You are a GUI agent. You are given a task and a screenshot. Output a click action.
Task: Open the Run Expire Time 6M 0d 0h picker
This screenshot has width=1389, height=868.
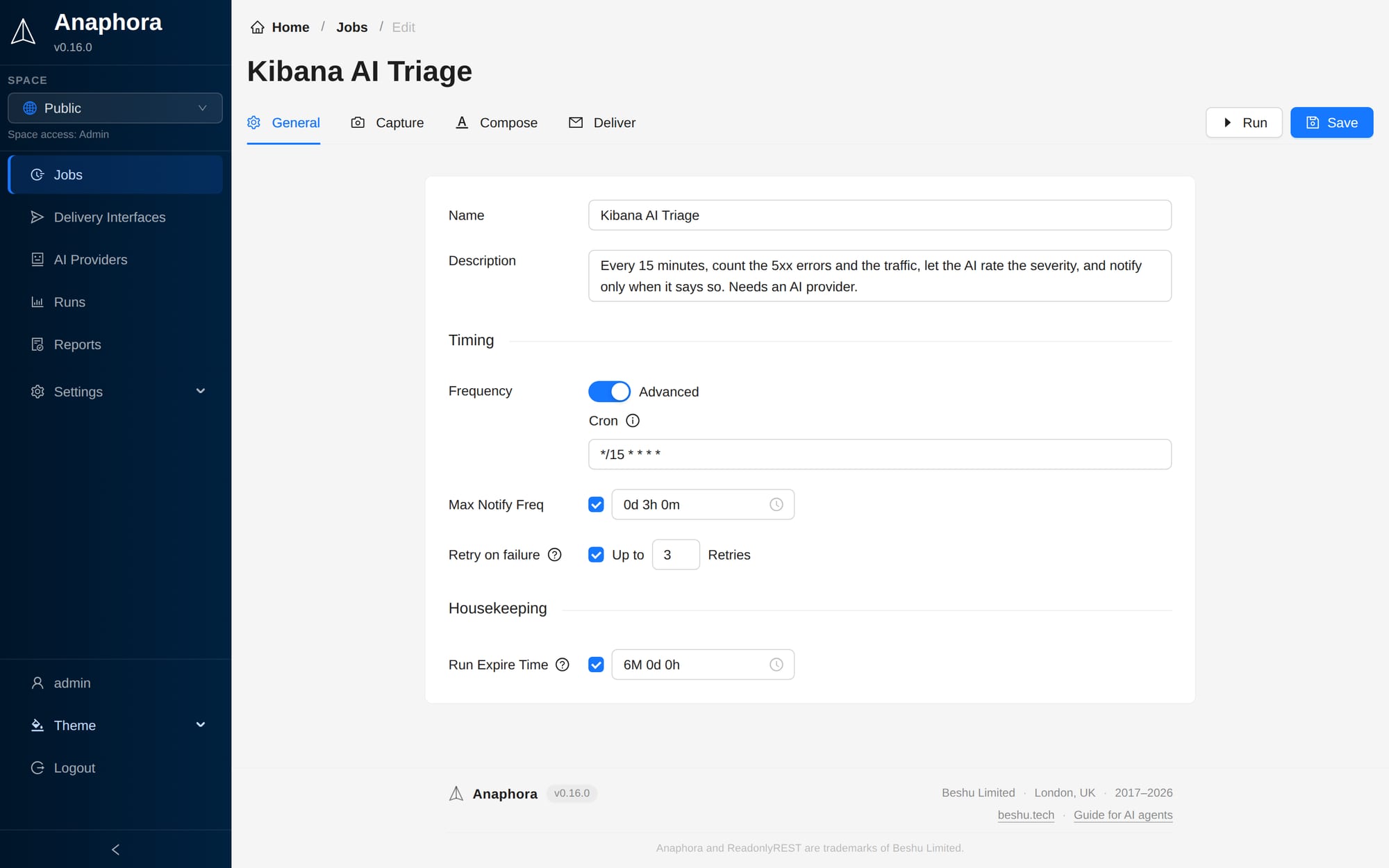pos(703,665)
